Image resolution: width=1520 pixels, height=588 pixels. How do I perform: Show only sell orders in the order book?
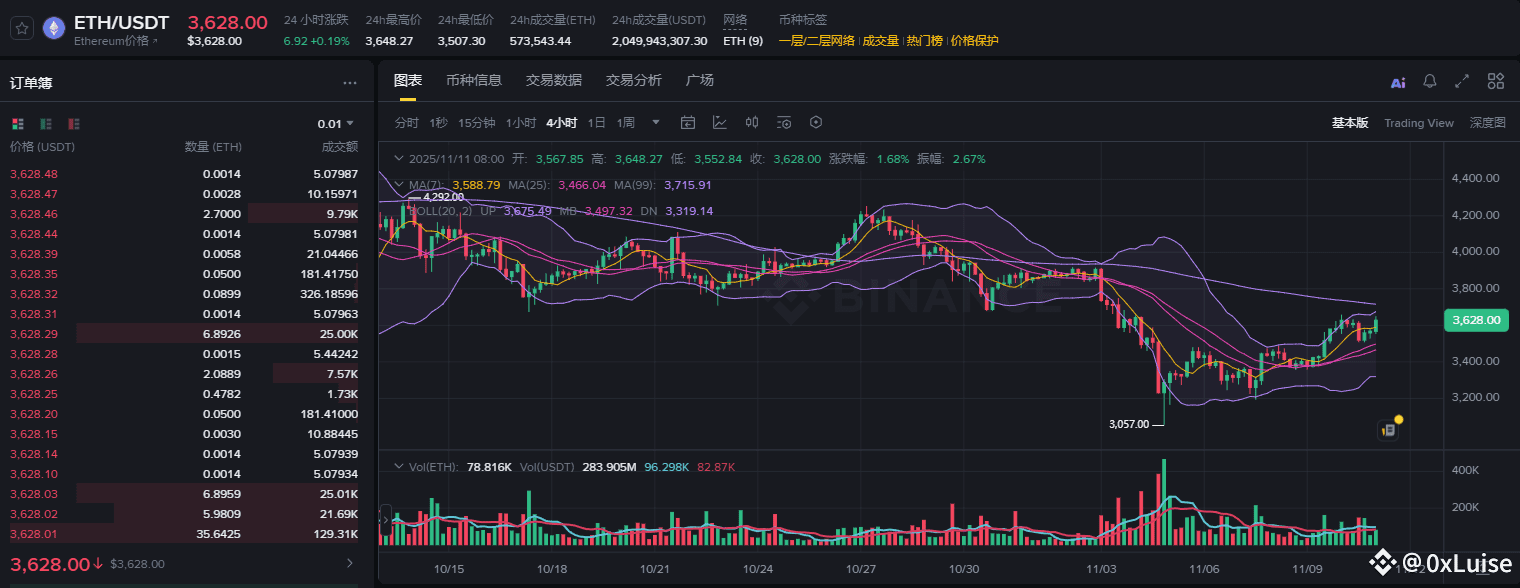tap(74, 123)
